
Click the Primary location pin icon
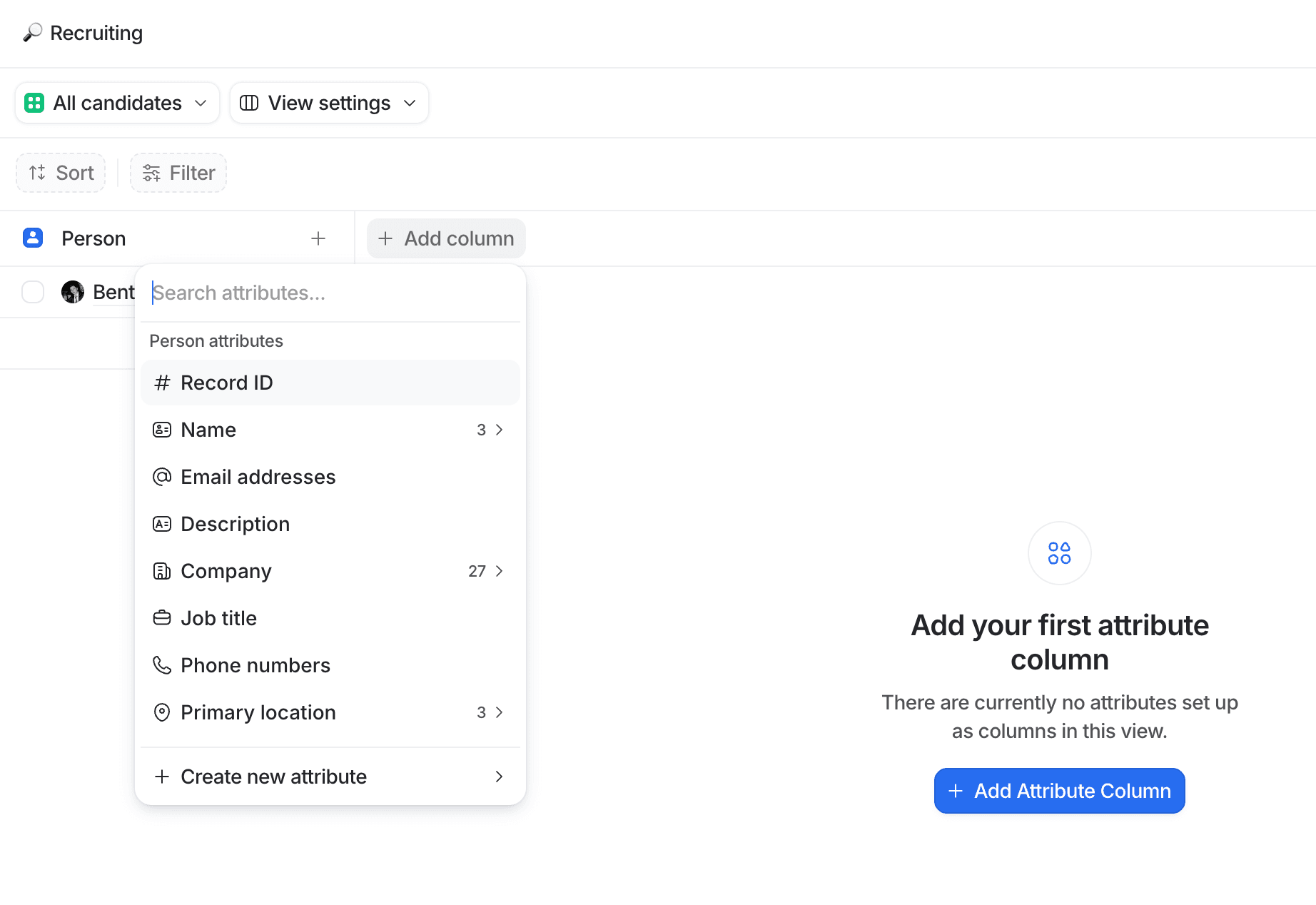tap(162, 712)
